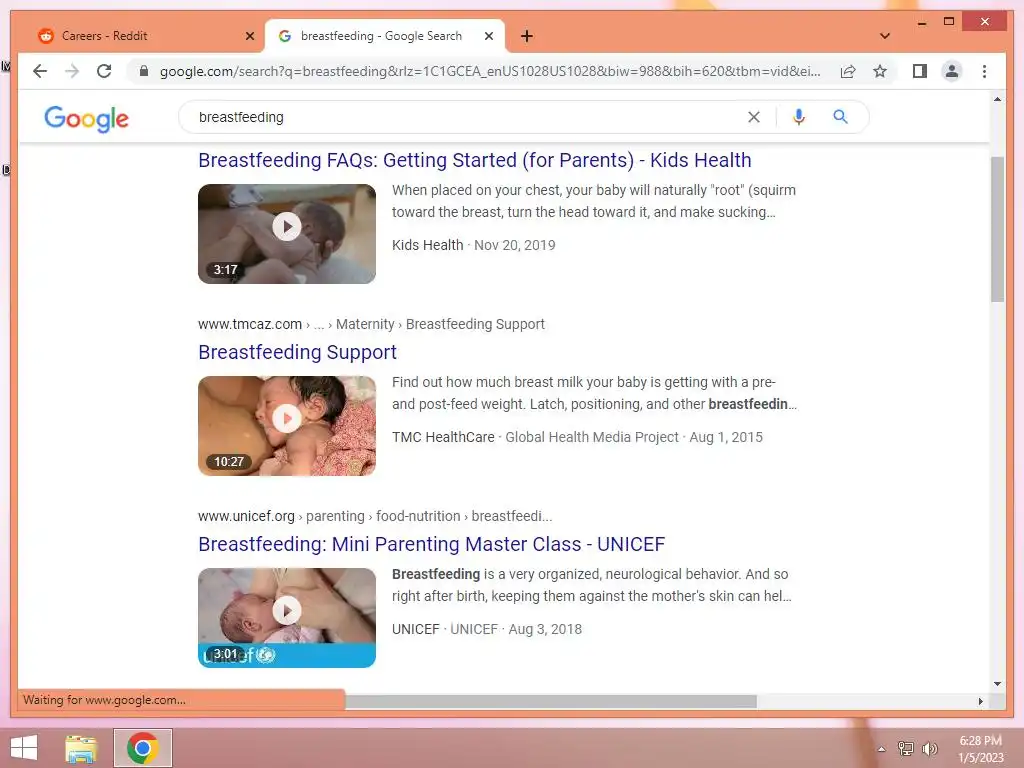Viewport: 1024px width, 768px height.
Task: Expand the tab search dropdown arrow
Action: coord(885,36)
